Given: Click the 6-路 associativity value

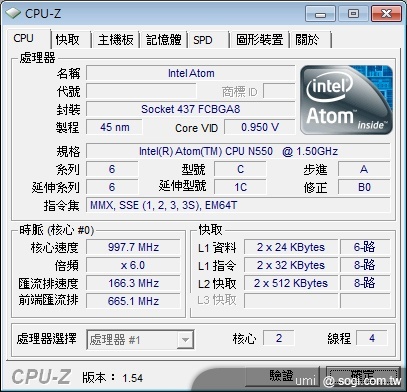Looking at the screenshot, I should click(365, 247).
